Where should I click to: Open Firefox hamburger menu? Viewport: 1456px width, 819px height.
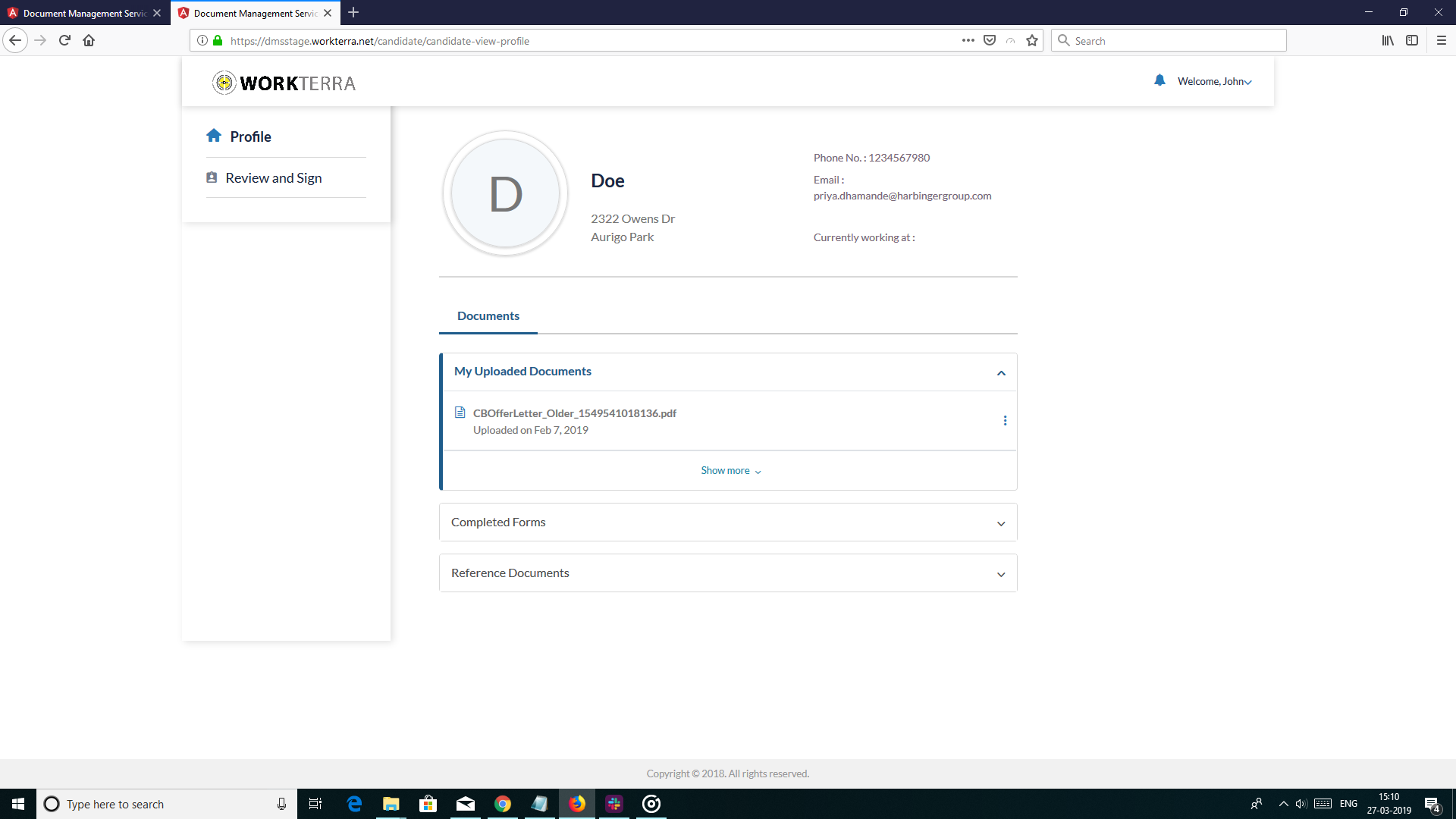(x=1441, y=41)
